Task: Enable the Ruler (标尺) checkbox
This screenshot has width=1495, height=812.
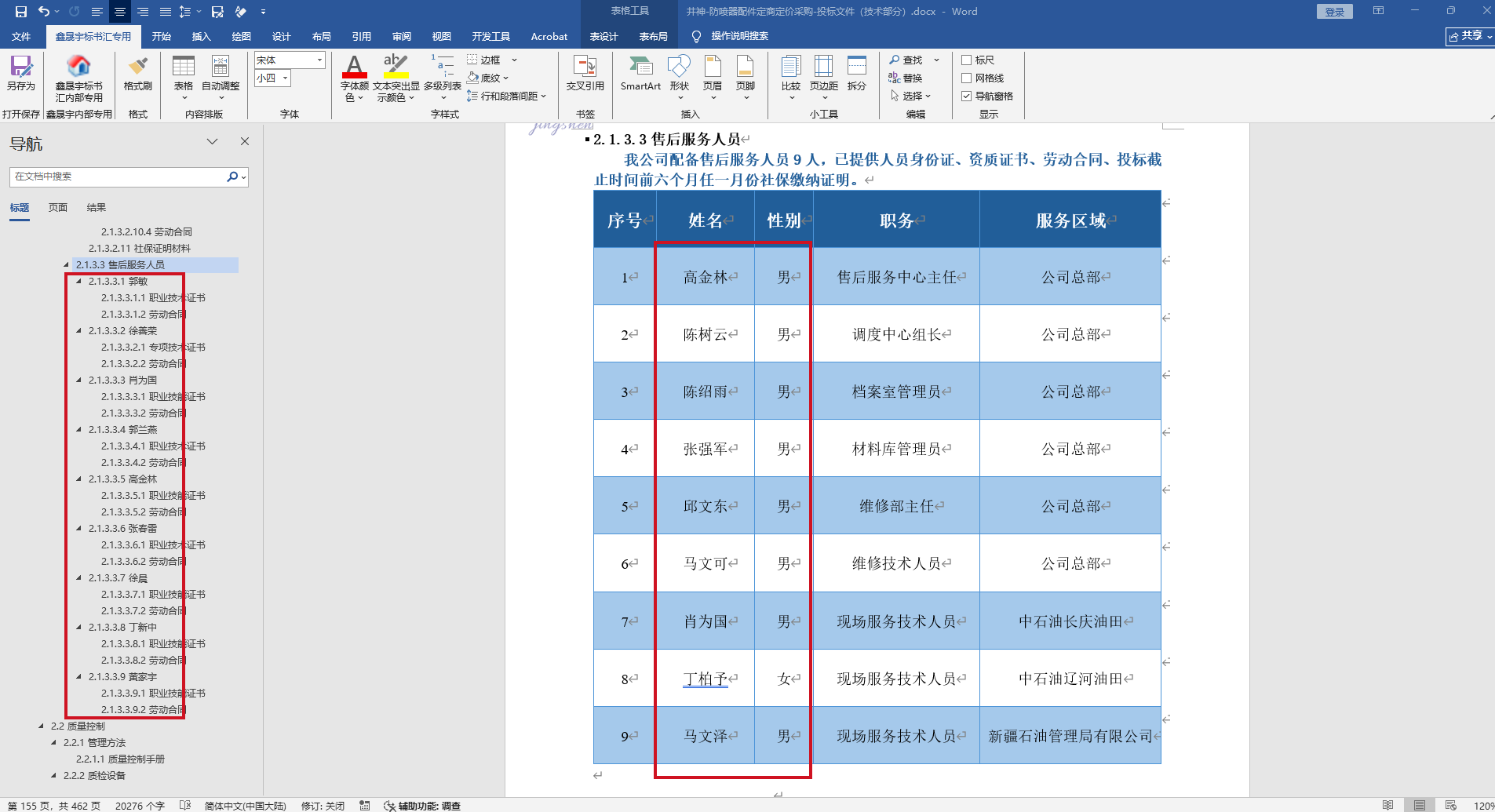Action: [x=967, y=60]
